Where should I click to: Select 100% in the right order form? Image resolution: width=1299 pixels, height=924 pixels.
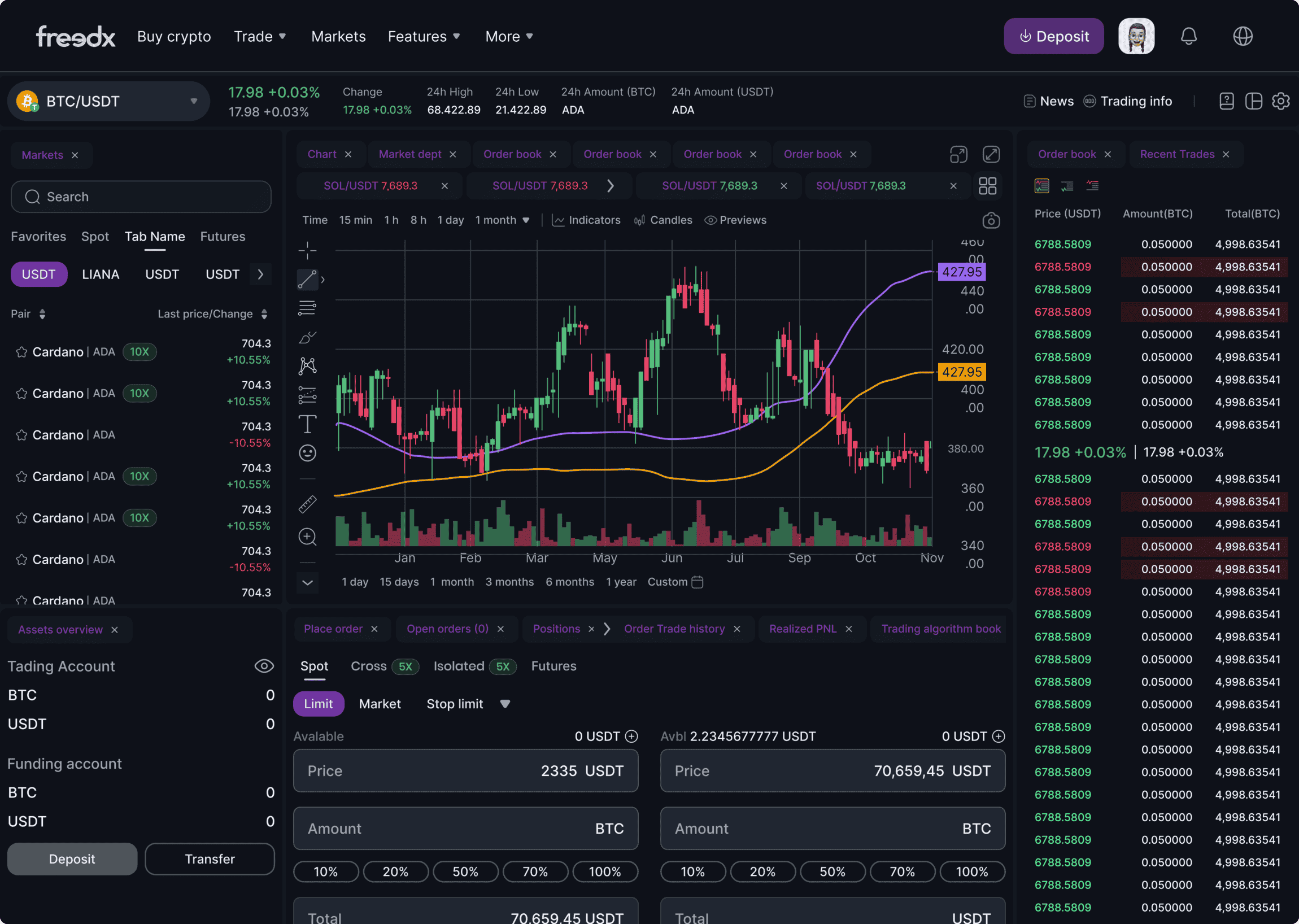[972, 871]
